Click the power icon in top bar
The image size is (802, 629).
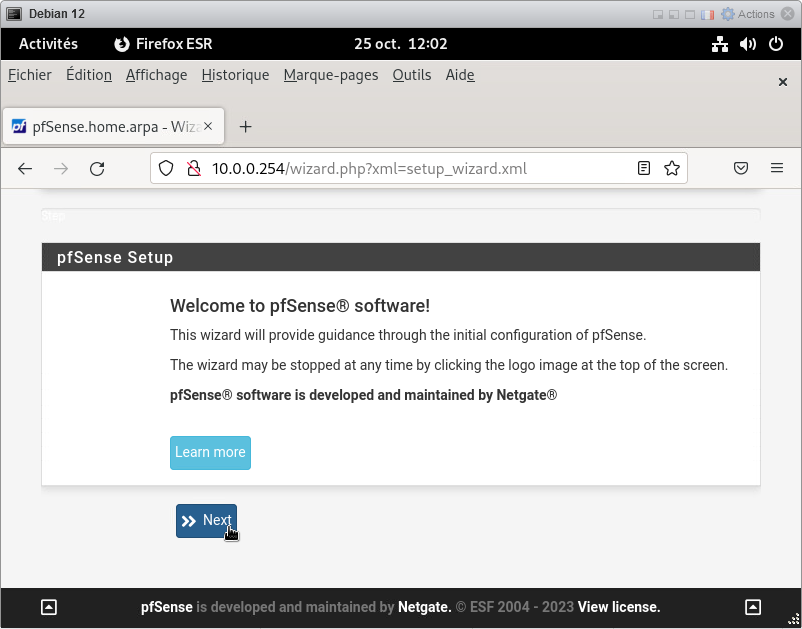click(776, 44)
